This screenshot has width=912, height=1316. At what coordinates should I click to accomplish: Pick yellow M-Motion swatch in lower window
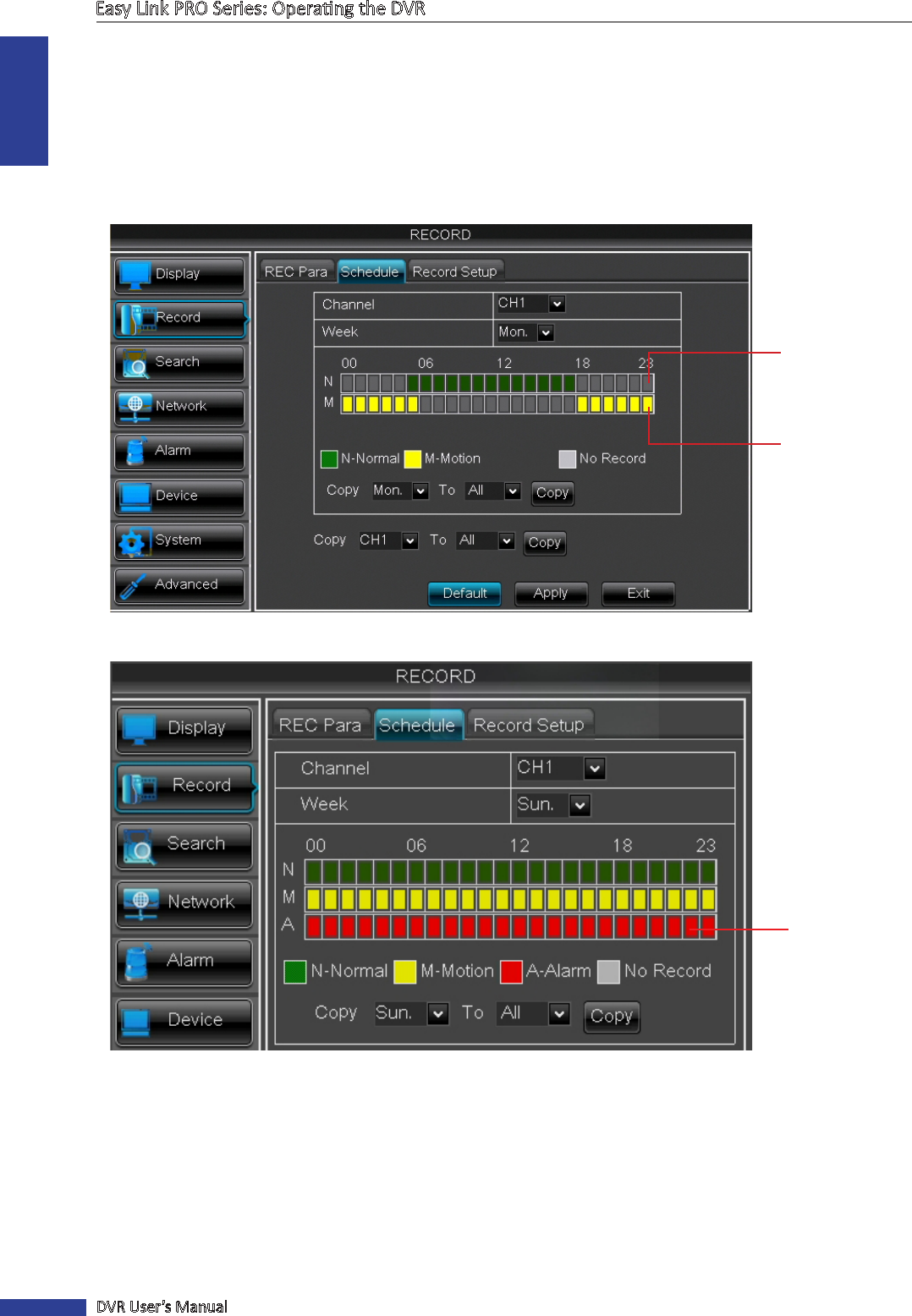[405, 972]
